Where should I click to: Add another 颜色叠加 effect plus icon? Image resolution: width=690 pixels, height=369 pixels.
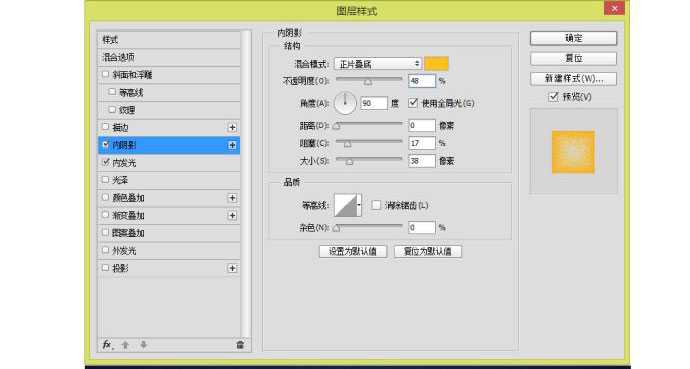(x=232, y=198)
